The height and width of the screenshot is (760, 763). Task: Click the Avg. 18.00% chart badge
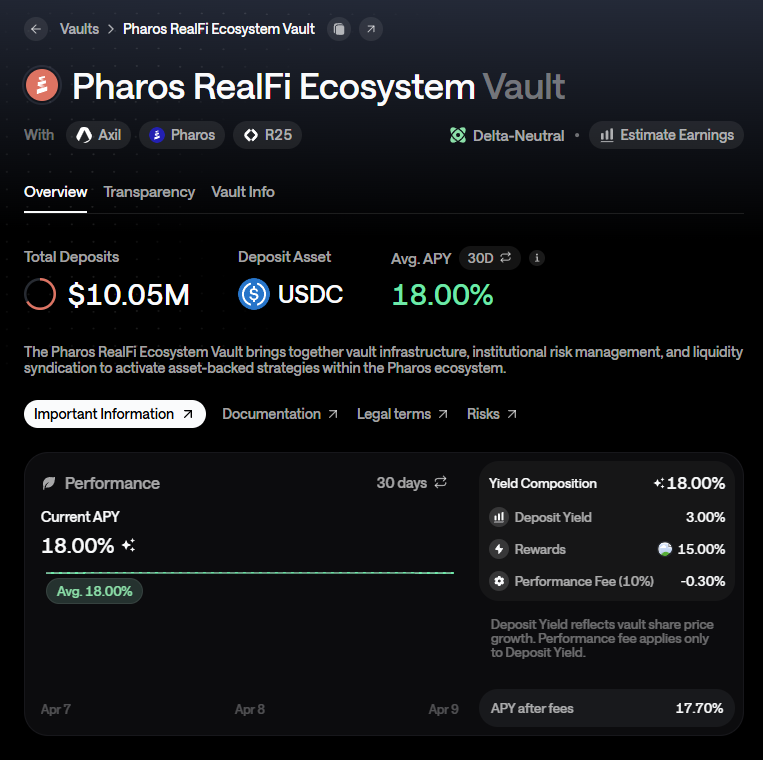[94, 591]
